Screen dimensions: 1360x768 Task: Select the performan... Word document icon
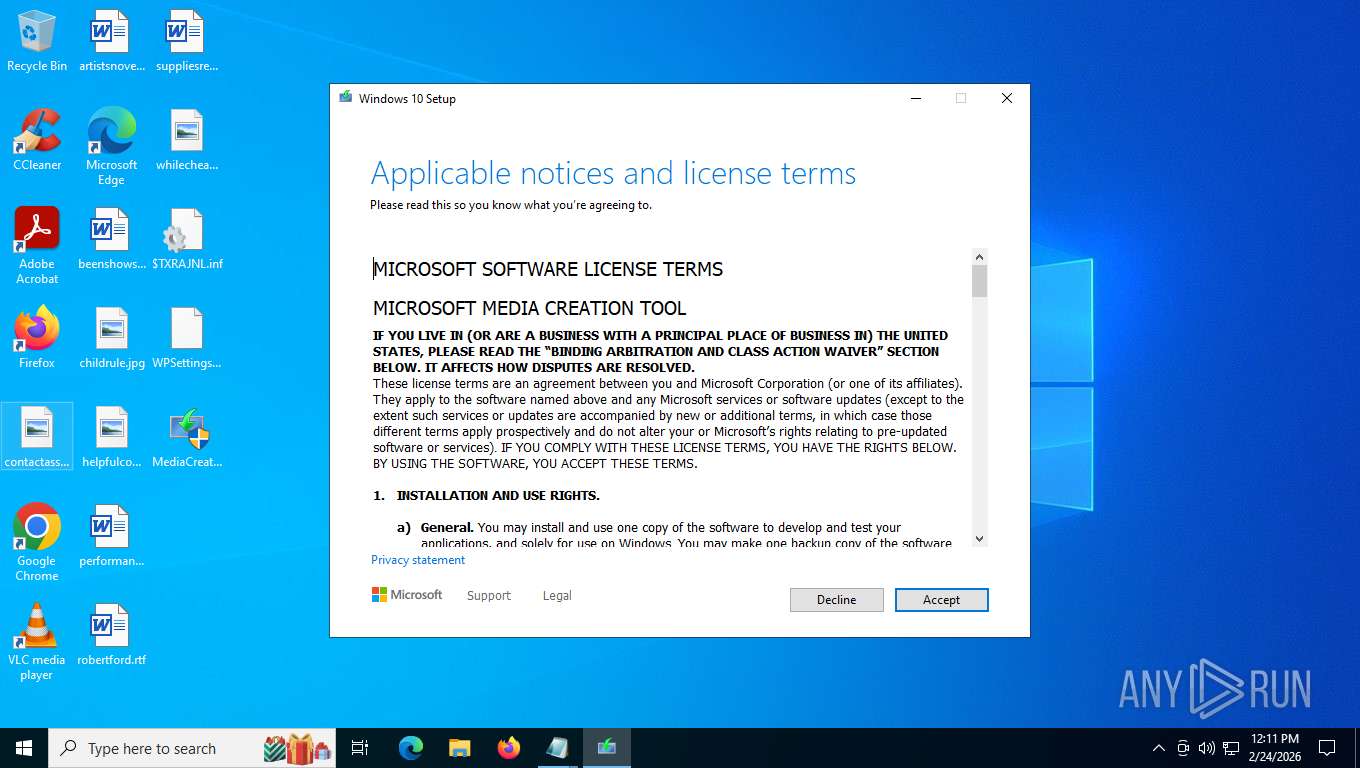pos(111,536)
